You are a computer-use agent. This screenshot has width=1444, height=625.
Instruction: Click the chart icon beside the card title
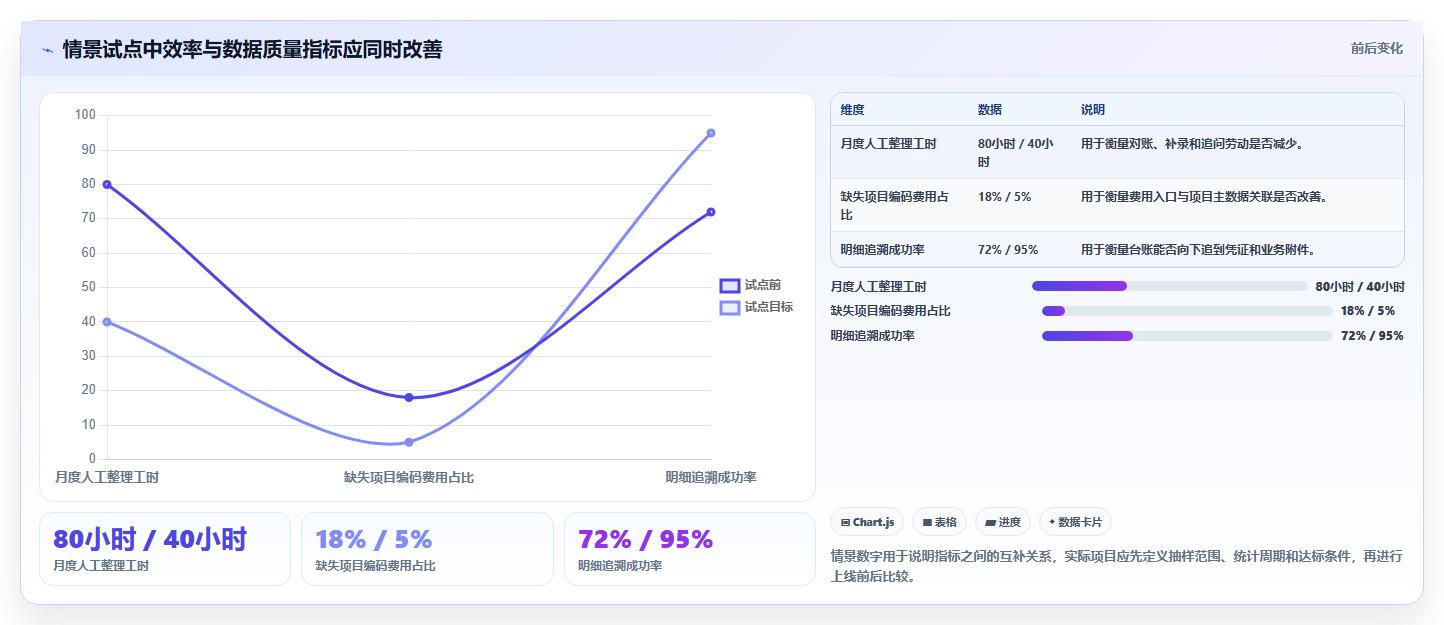[47, 50]
